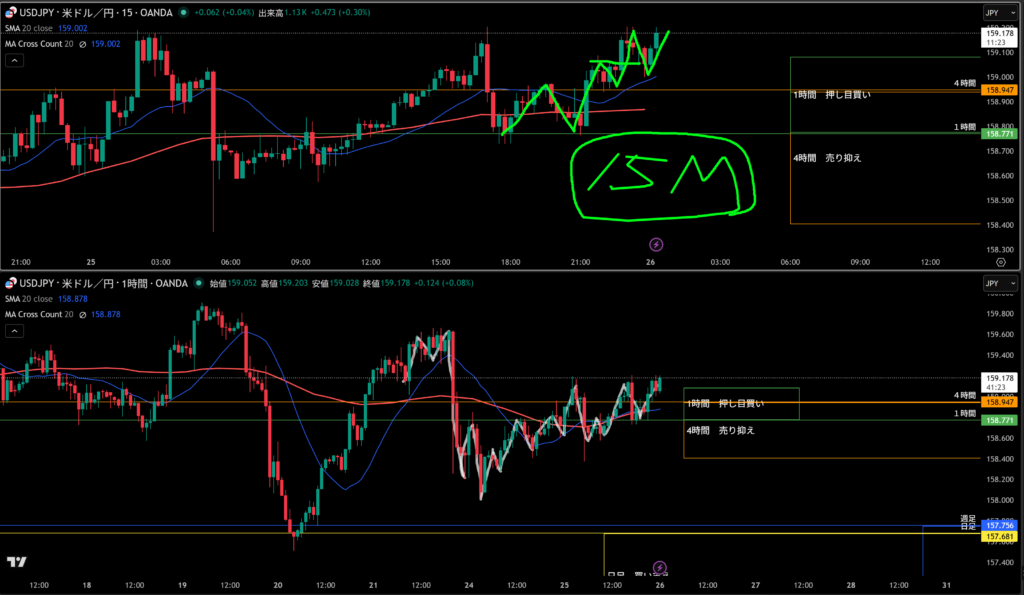1024x595 pixels.
Task: Click the green 158.771 price label on the upper chart
Action: tap(1000, 133)
